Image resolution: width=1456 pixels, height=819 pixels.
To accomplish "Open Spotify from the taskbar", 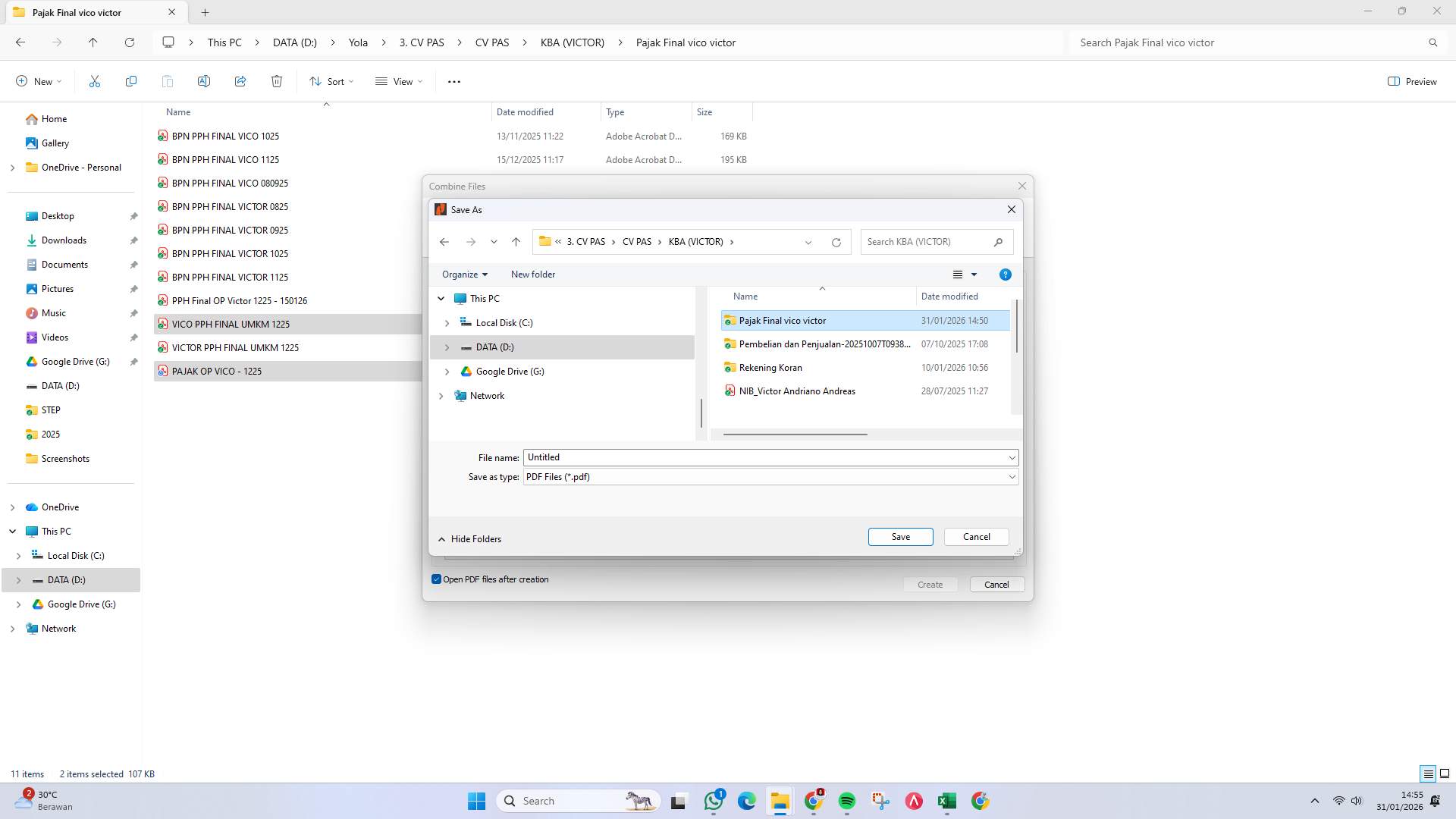I will point(847,801).
